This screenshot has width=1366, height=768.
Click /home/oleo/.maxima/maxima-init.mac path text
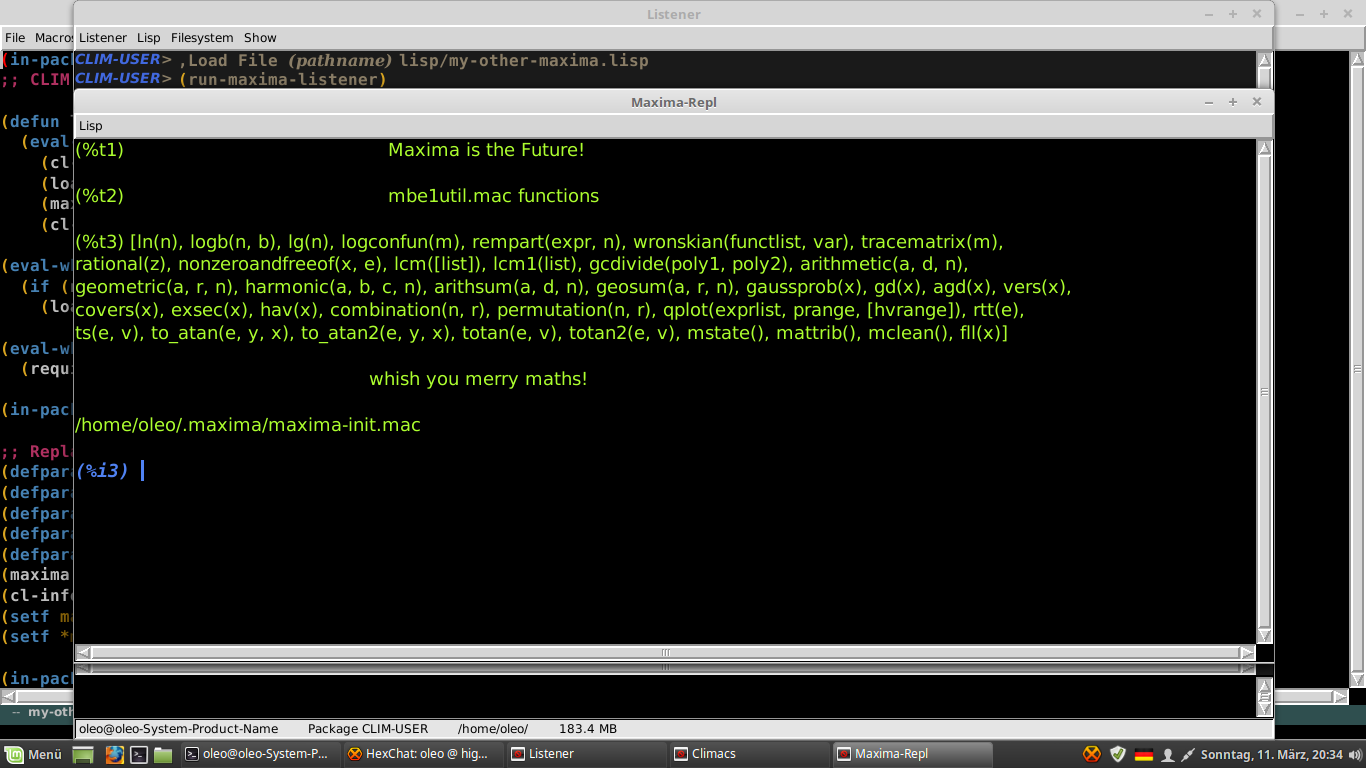(248, 425)
